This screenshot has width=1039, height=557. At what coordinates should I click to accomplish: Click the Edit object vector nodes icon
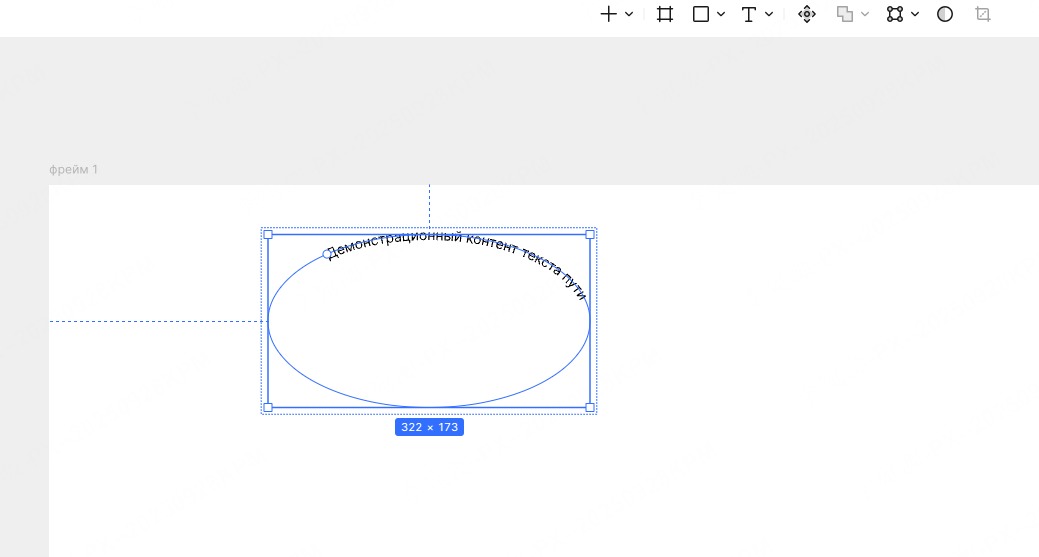[895, 14]
